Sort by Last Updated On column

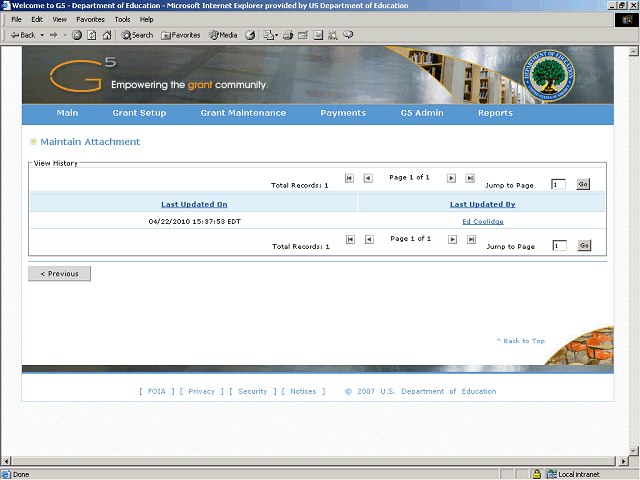[x=194, y=204]
